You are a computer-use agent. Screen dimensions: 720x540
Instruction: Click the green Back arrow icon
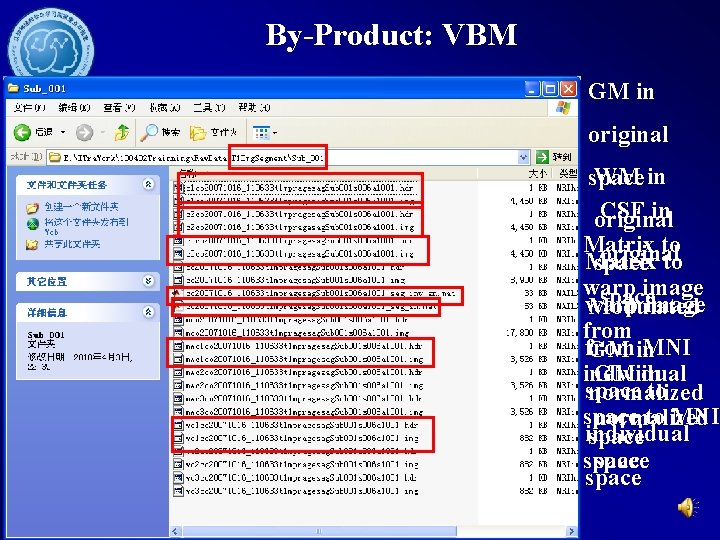pos(22,133)
